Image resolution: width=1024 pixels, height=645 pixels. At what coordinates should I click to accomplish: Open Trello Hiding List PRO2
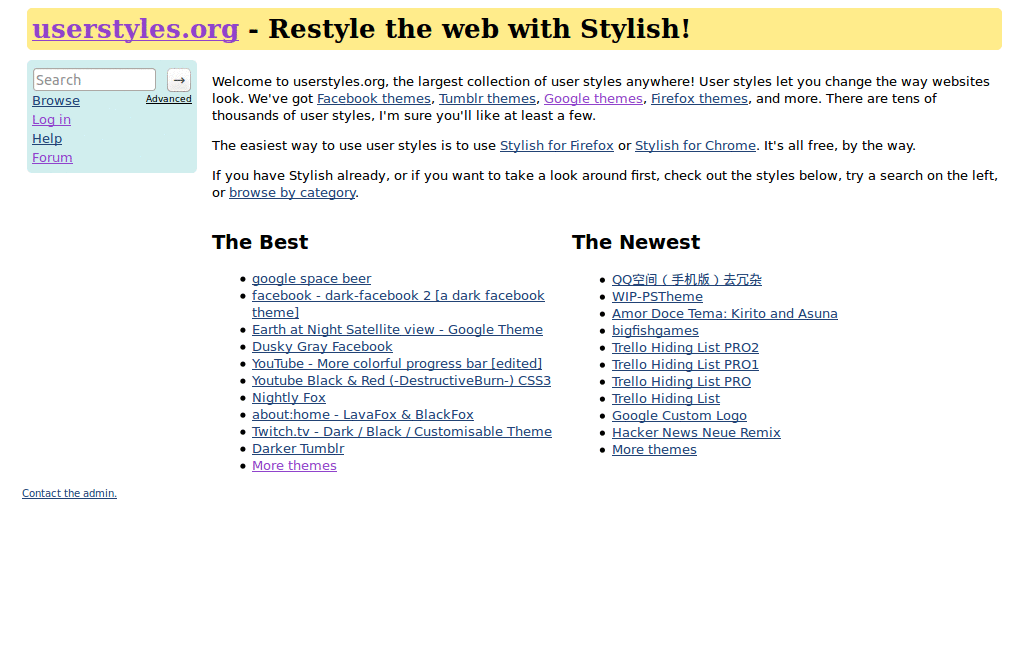(x=685, y=347)
